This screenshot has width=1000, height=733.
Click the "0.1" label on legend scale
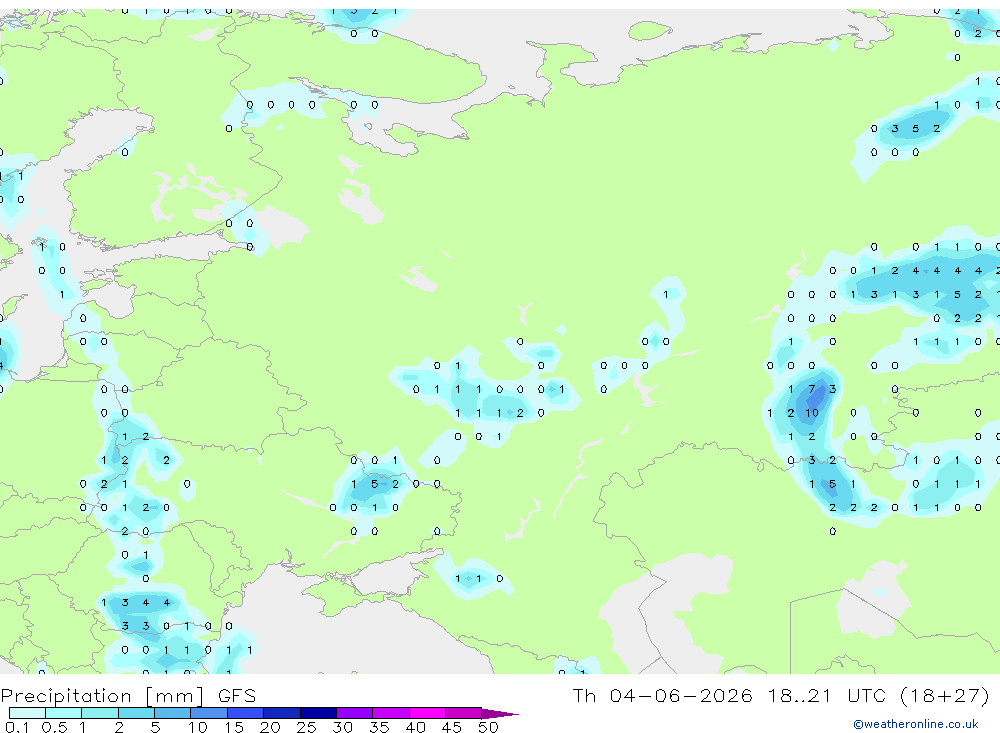tap(17, 727)
